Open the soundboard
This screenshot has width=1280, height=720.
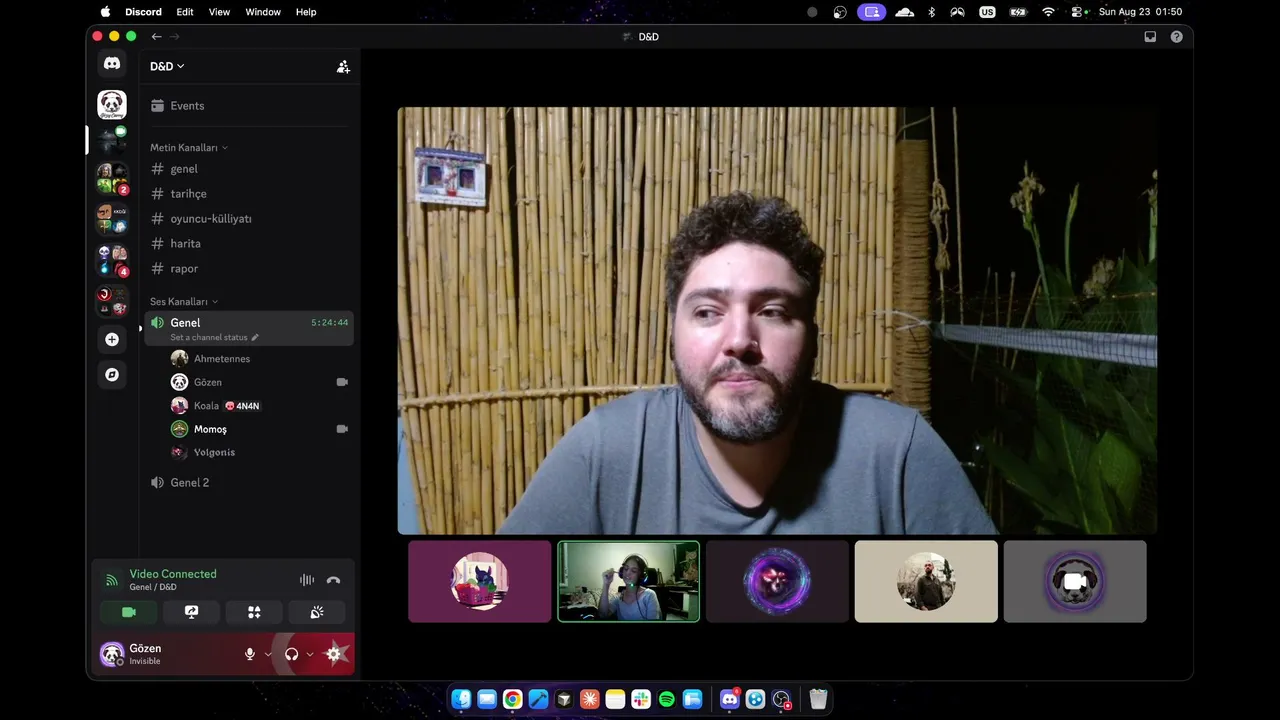tap(317, 612)
